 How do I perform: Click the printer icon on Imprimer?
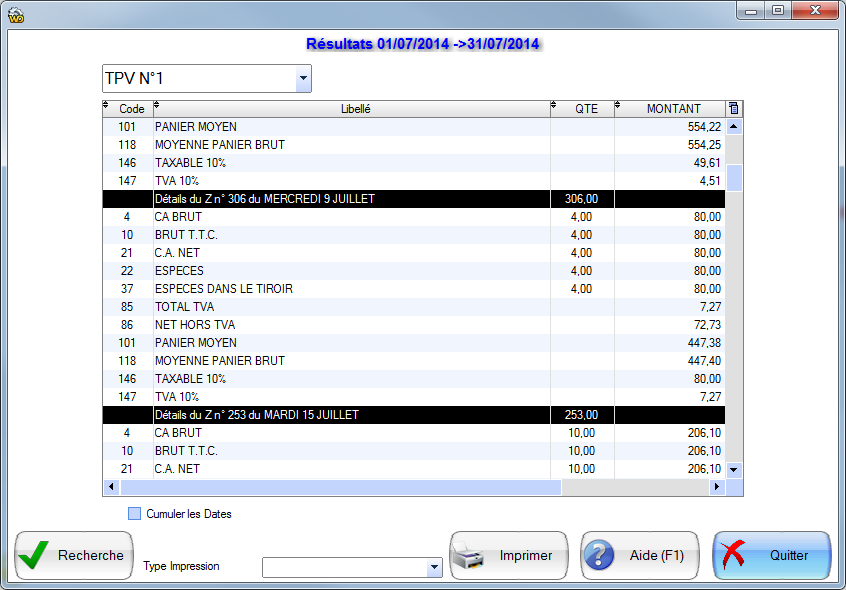(x=471, y=556)
